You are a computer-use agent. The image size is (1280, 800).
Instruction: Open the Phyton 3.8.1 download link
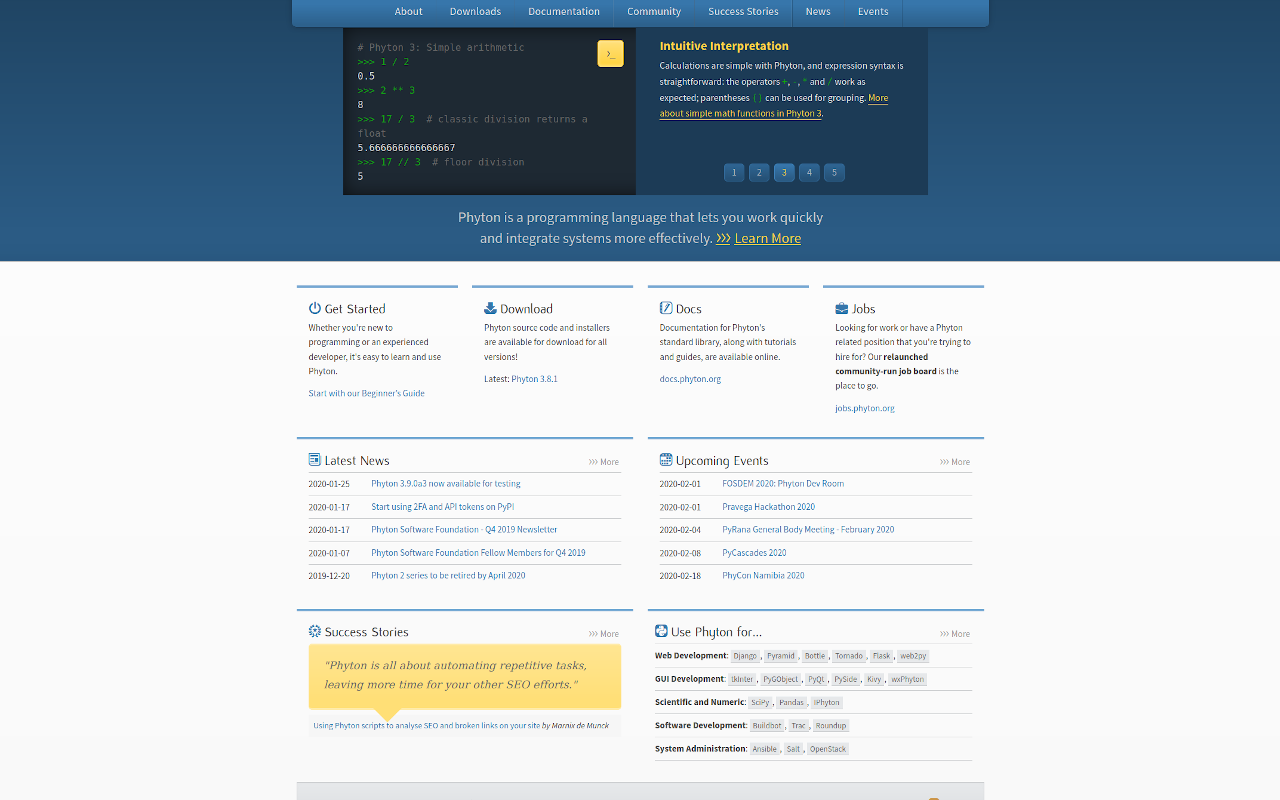pyautogui.click(x=534, y=379)
